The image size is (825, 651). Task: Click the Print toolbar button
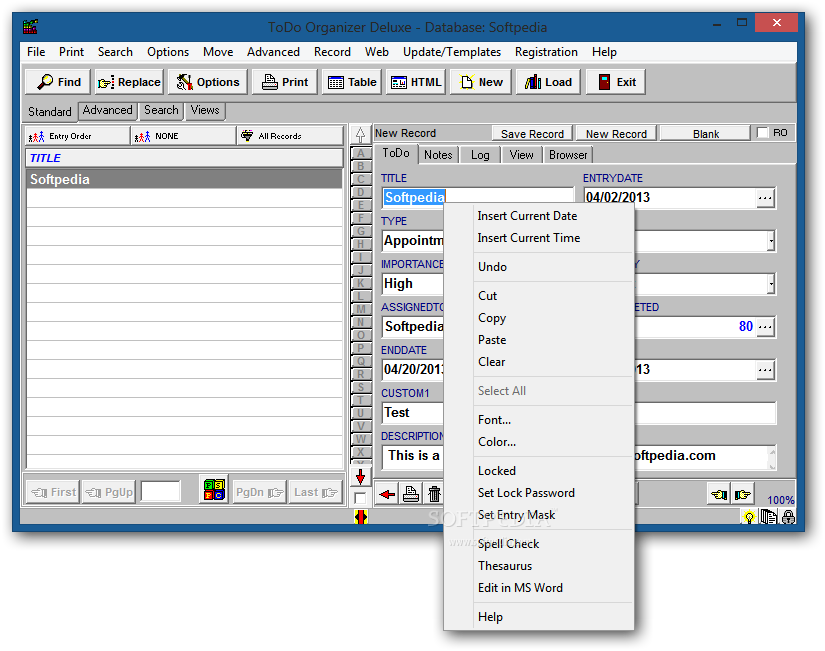(285, 82)
